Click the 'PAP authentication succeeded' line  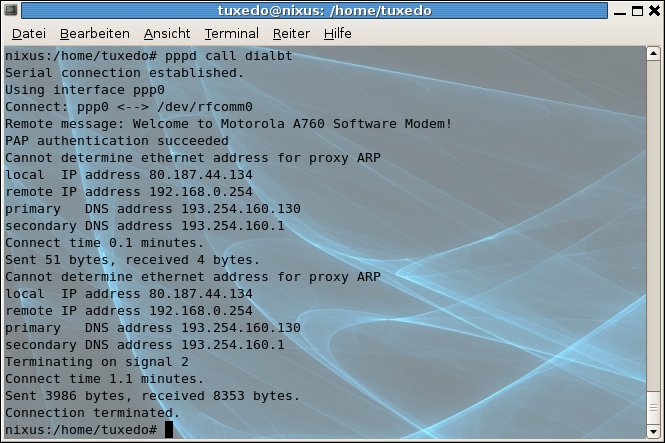116,141
